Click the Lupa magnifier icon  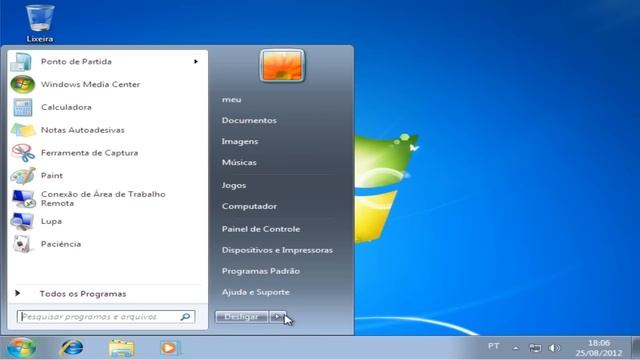[x=22, y=221]
